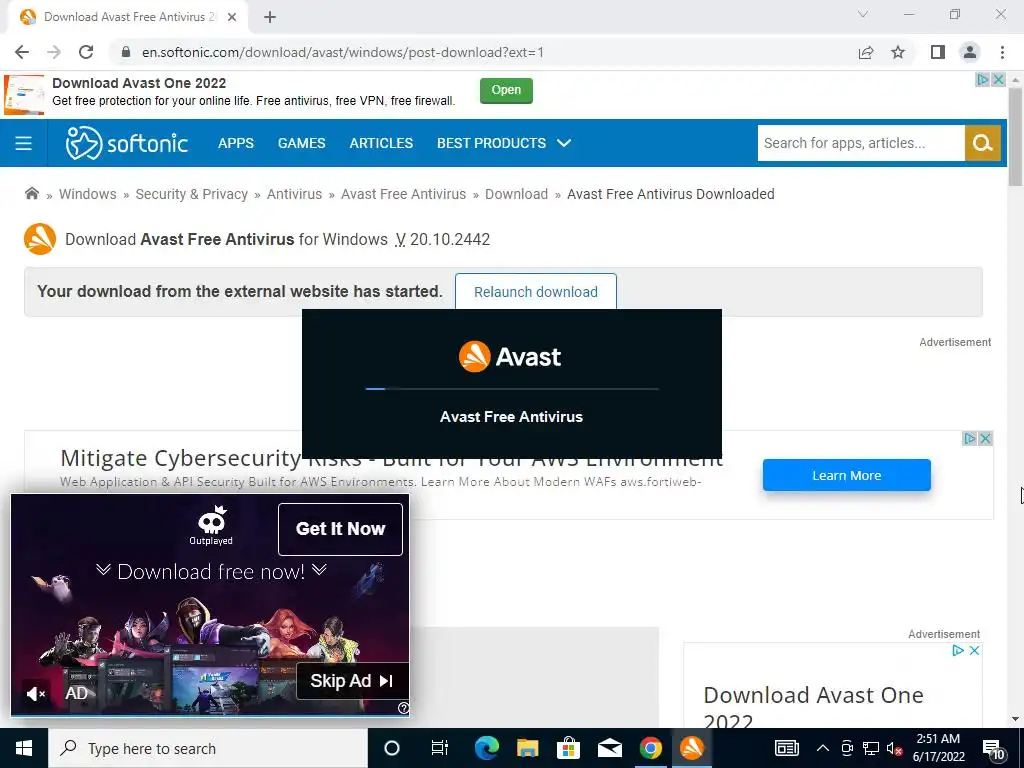The height and width of the screenshot is (768, 1024).
Task: View site security lock icon
Action: (126, 52)
